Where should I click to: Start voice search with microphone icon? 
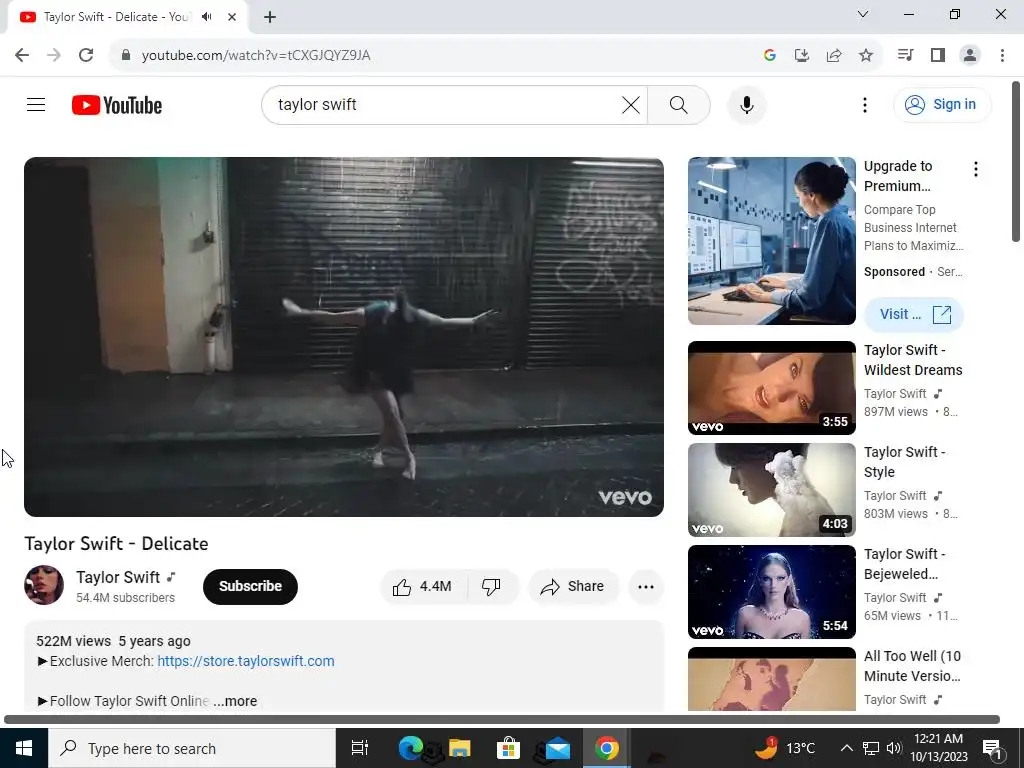tap(746, 104)
